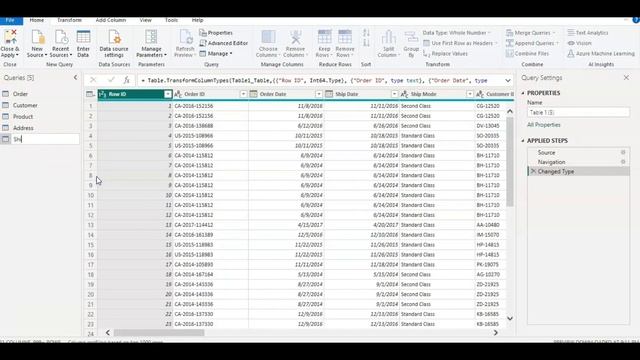Open Order Date column filter dropdown
Viewport: 640px width, 360px height.
319,94
